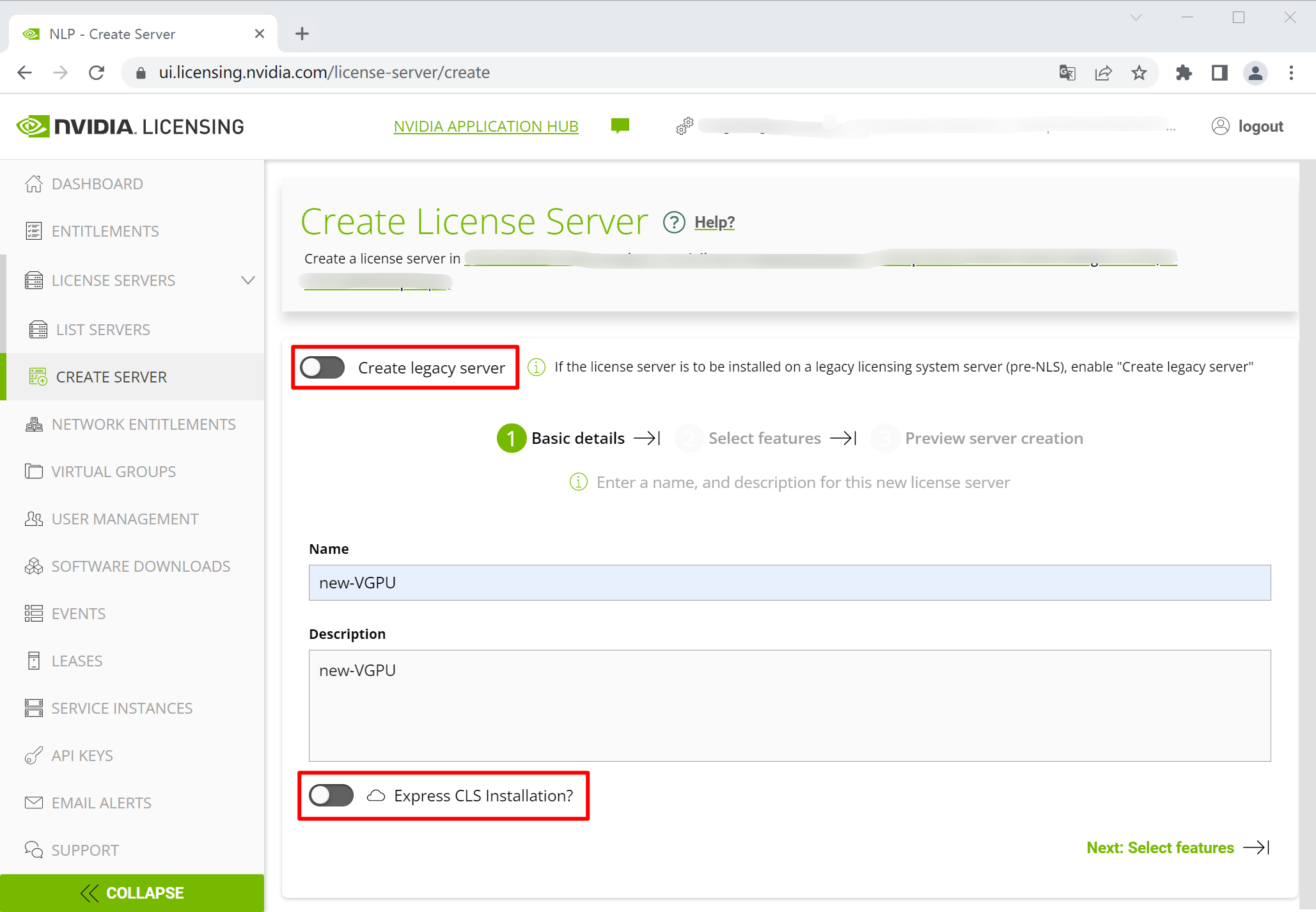The height and width of the screenshot is (912, 1316).
Task: Open the Dashboard home icon
Action: click(34, 184)
